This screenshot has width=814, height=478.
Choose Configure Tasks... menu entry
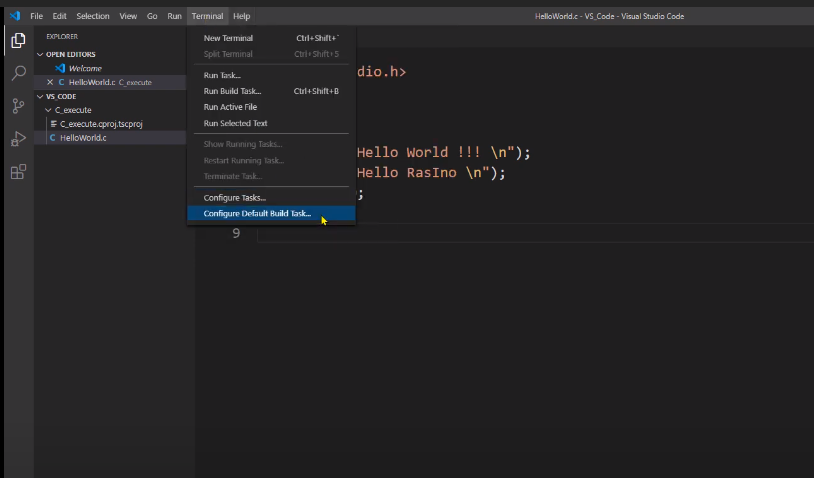click(271, 198)
